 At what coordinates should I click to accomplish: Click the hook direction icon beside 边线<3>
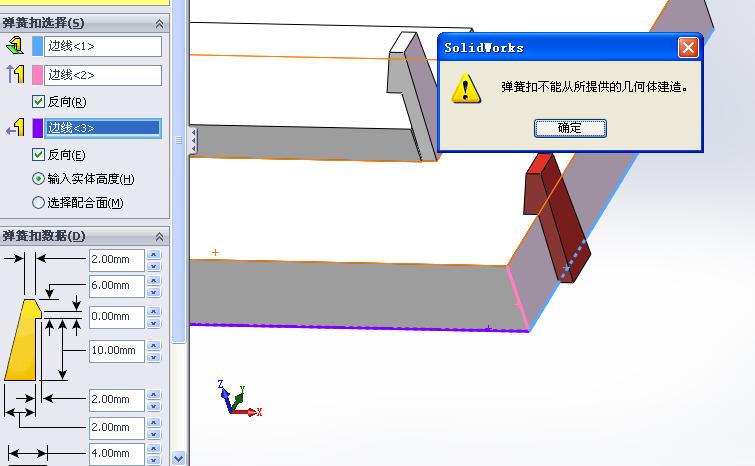15,128
